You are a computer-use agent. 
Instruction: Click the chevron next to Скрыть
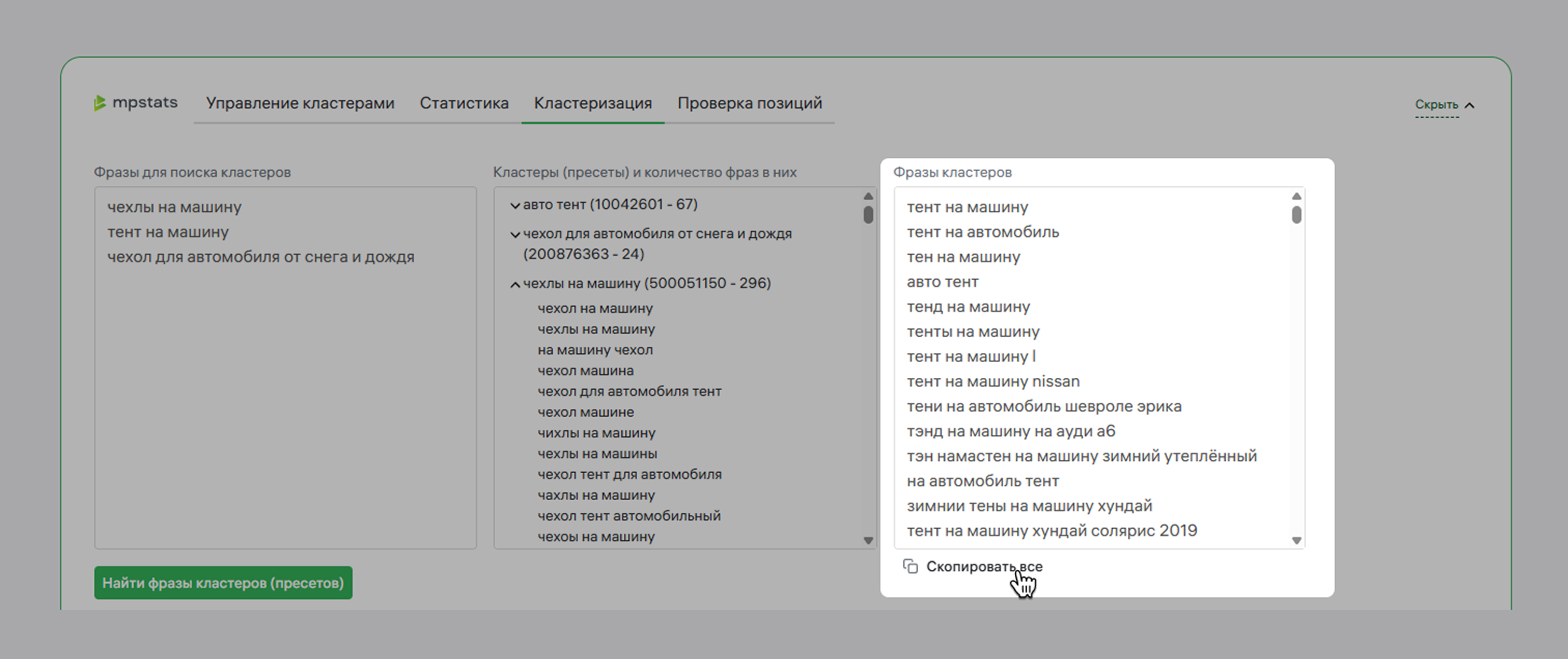pos(1469,105)
